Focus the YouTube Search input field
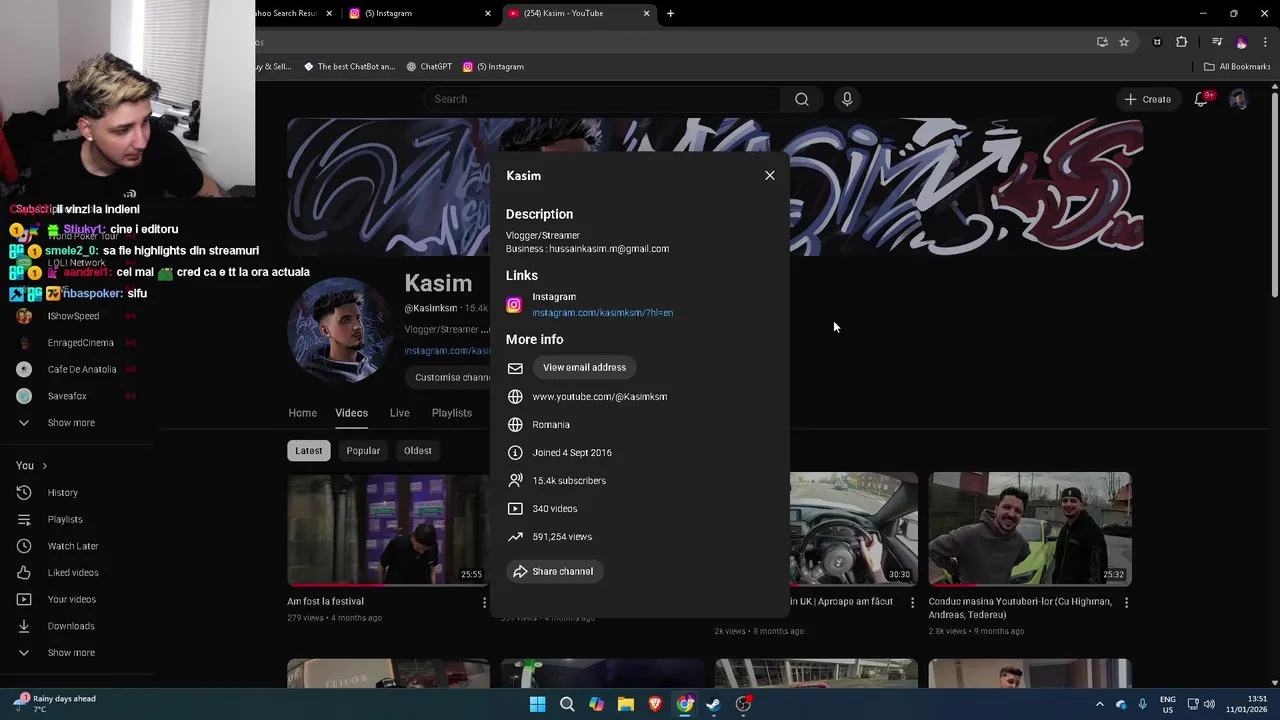Viewport: 1280px width, 720px height. click(x=602, y=99)
